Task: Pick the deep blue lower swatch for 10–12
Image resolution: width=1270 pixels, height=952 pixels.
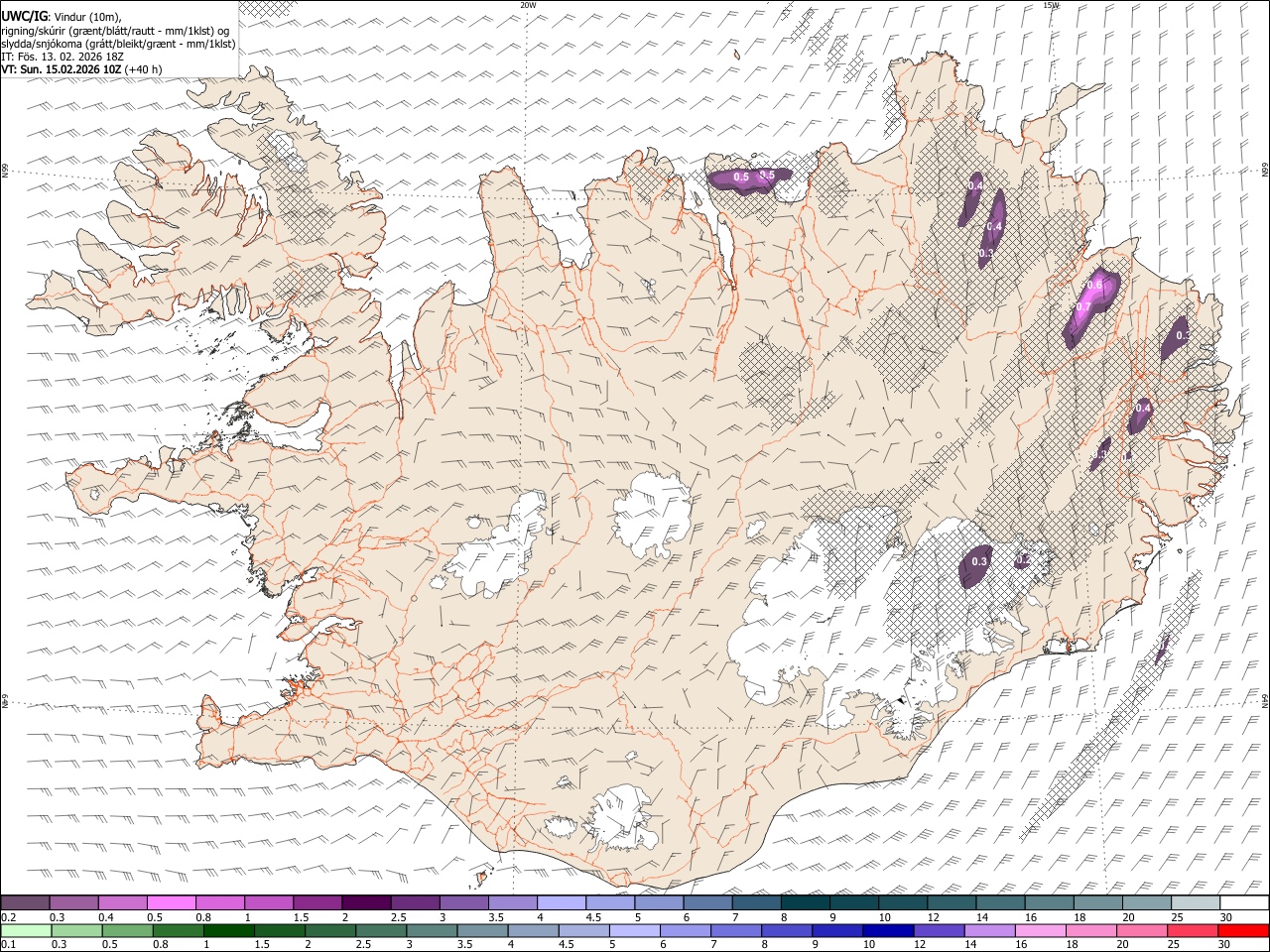Action: click(x=887, y=931)
